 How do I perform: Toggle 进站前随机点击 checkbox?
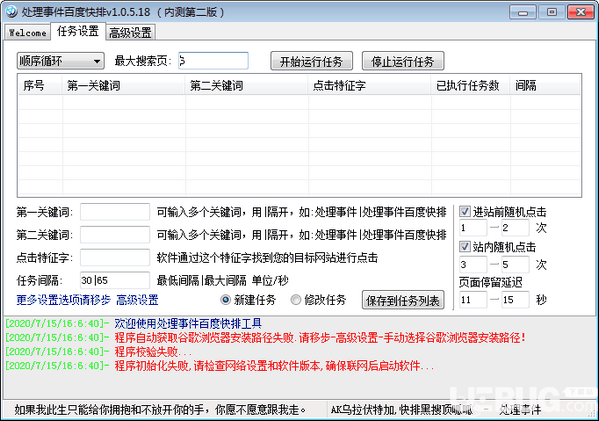(x=465, y=211)
